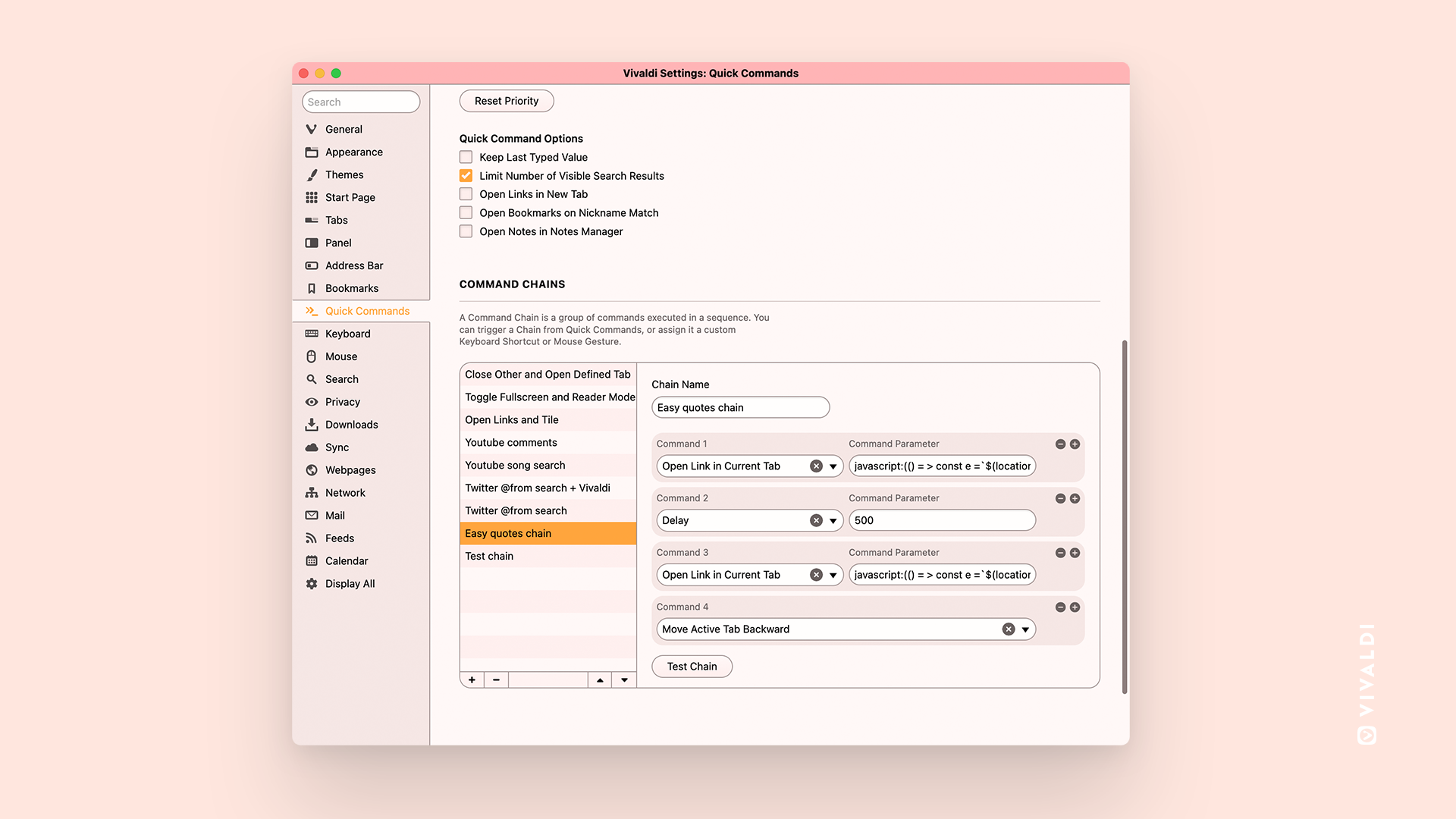Click the settings window vertical scrollbar
1456x819 pixels.
[x=1124, y=517]
